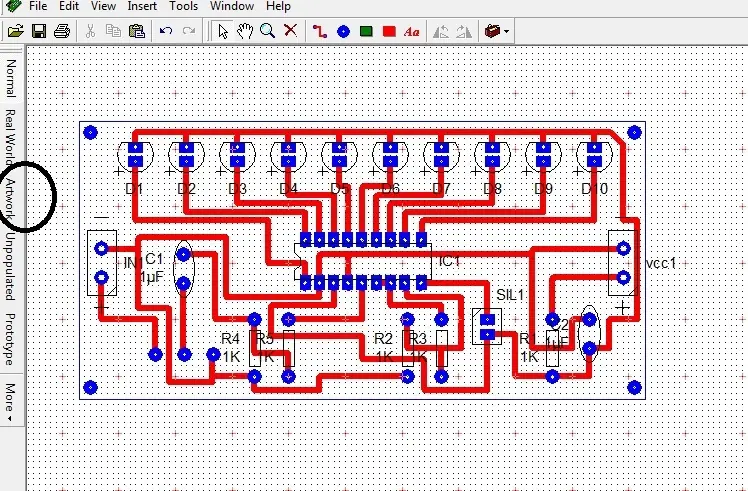This screenshot has width=748, height=491.
Task: Select LED D5 on the board
Action: (x=339, y=155)
